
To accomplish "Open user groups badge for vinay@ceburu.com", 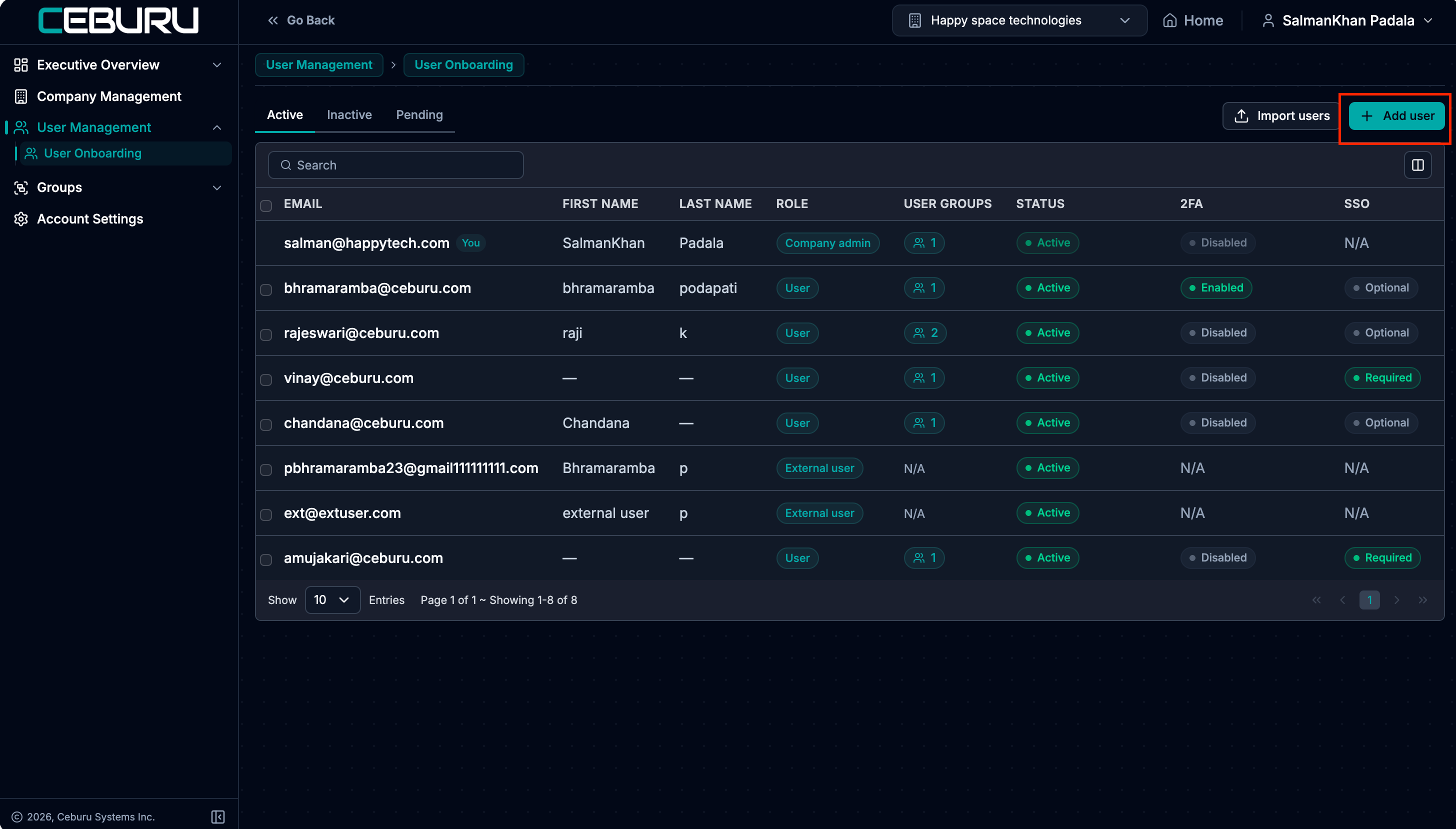I will [x=924, y=378].
